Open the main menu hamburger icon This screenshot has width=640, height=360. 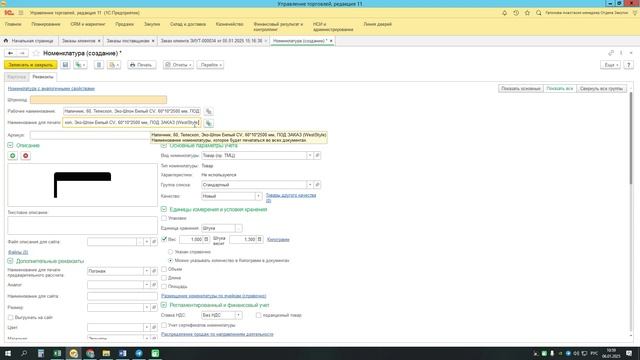(21, 13)
